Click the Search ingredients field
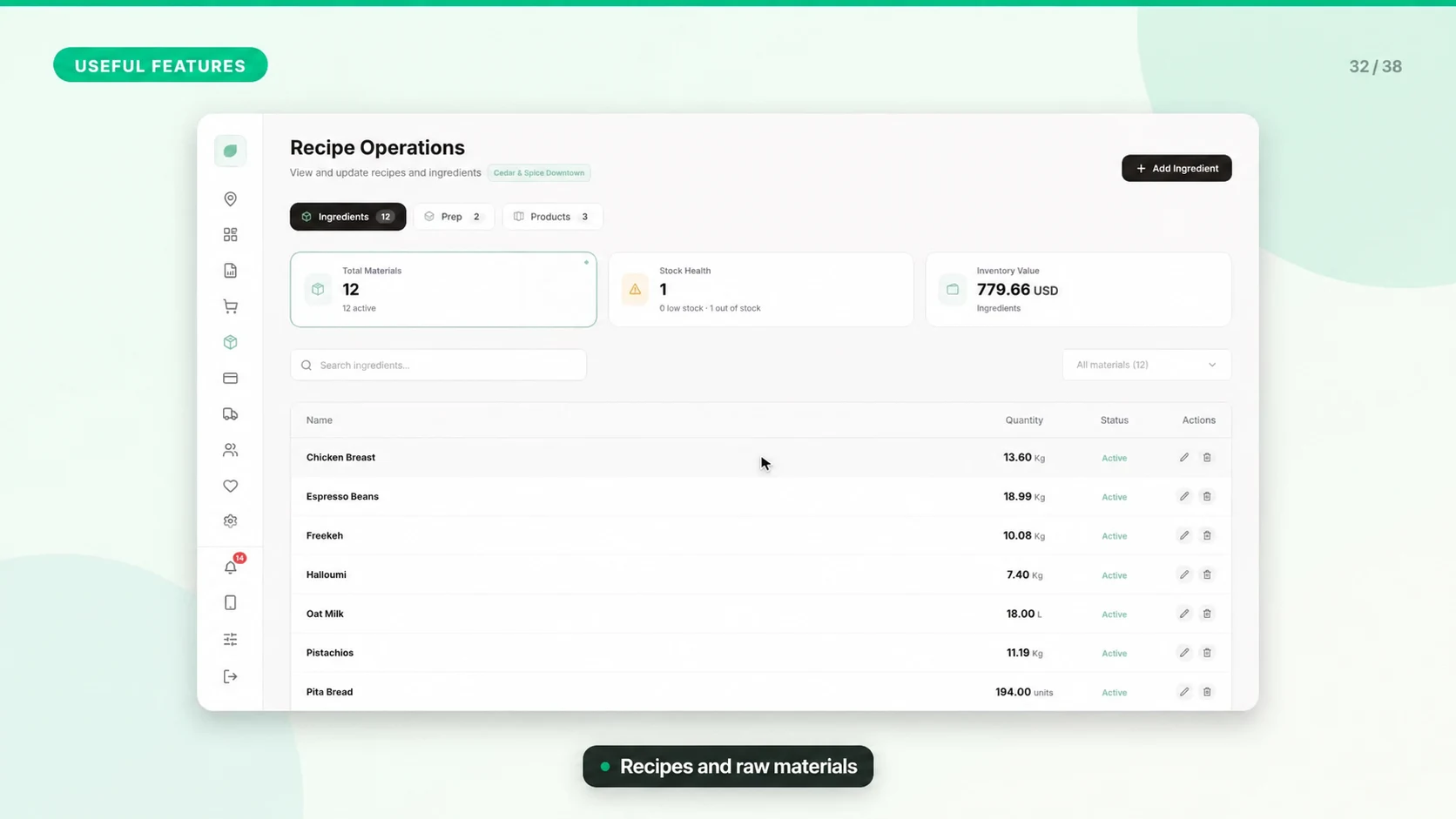 coord(438,365)
